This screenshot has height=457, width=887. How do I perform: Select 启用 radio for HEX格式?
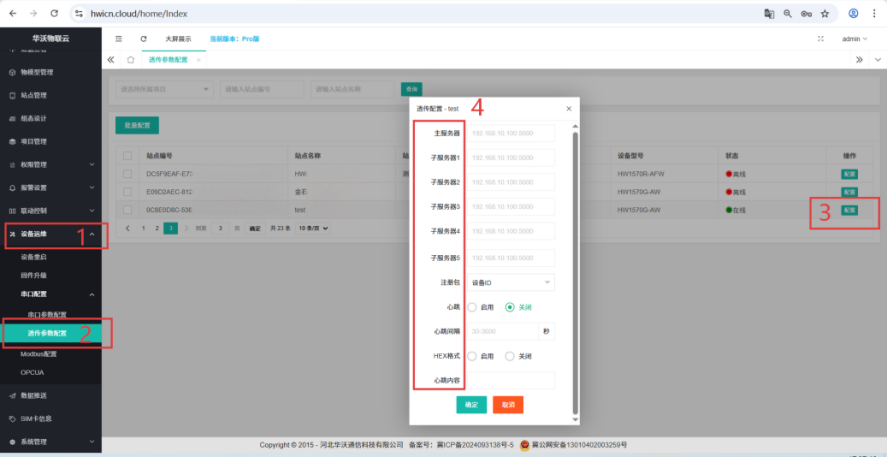474,356
